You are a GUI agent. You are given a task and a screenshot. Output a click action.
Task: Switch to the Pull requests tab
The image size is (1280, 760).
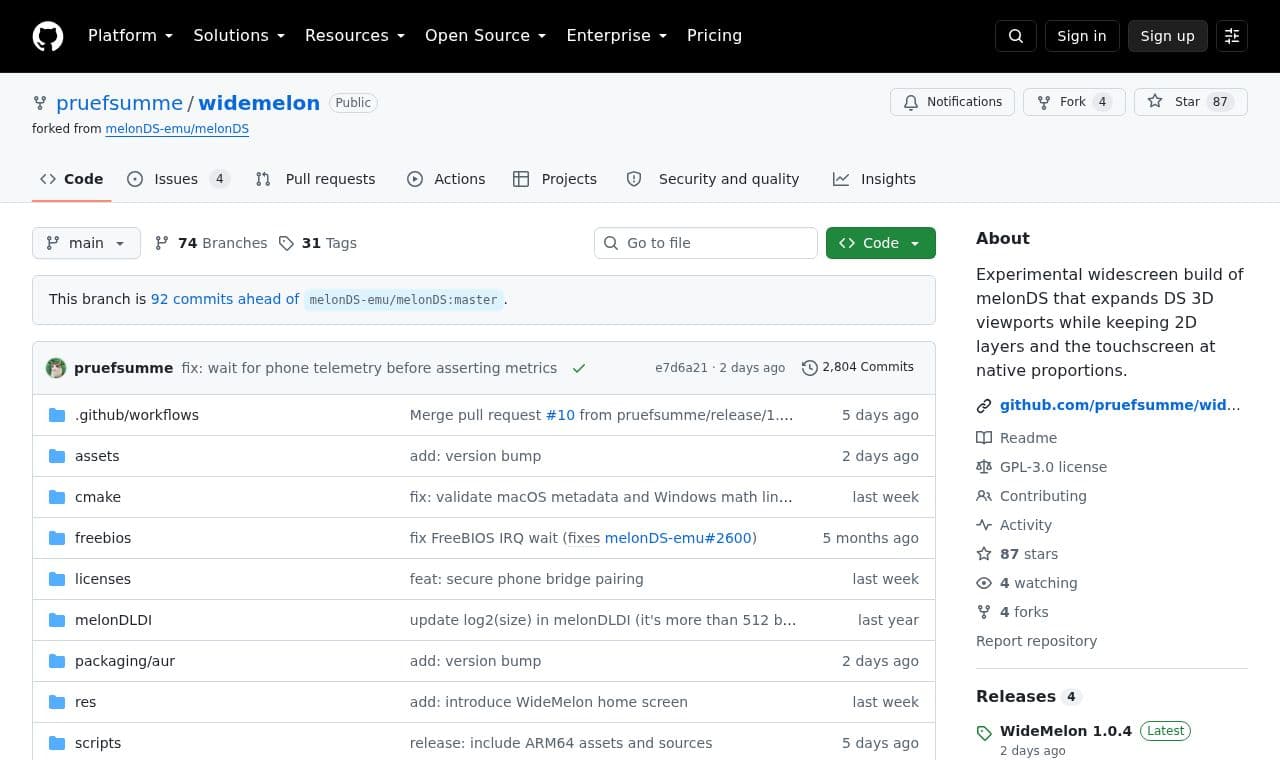point(316,179)
